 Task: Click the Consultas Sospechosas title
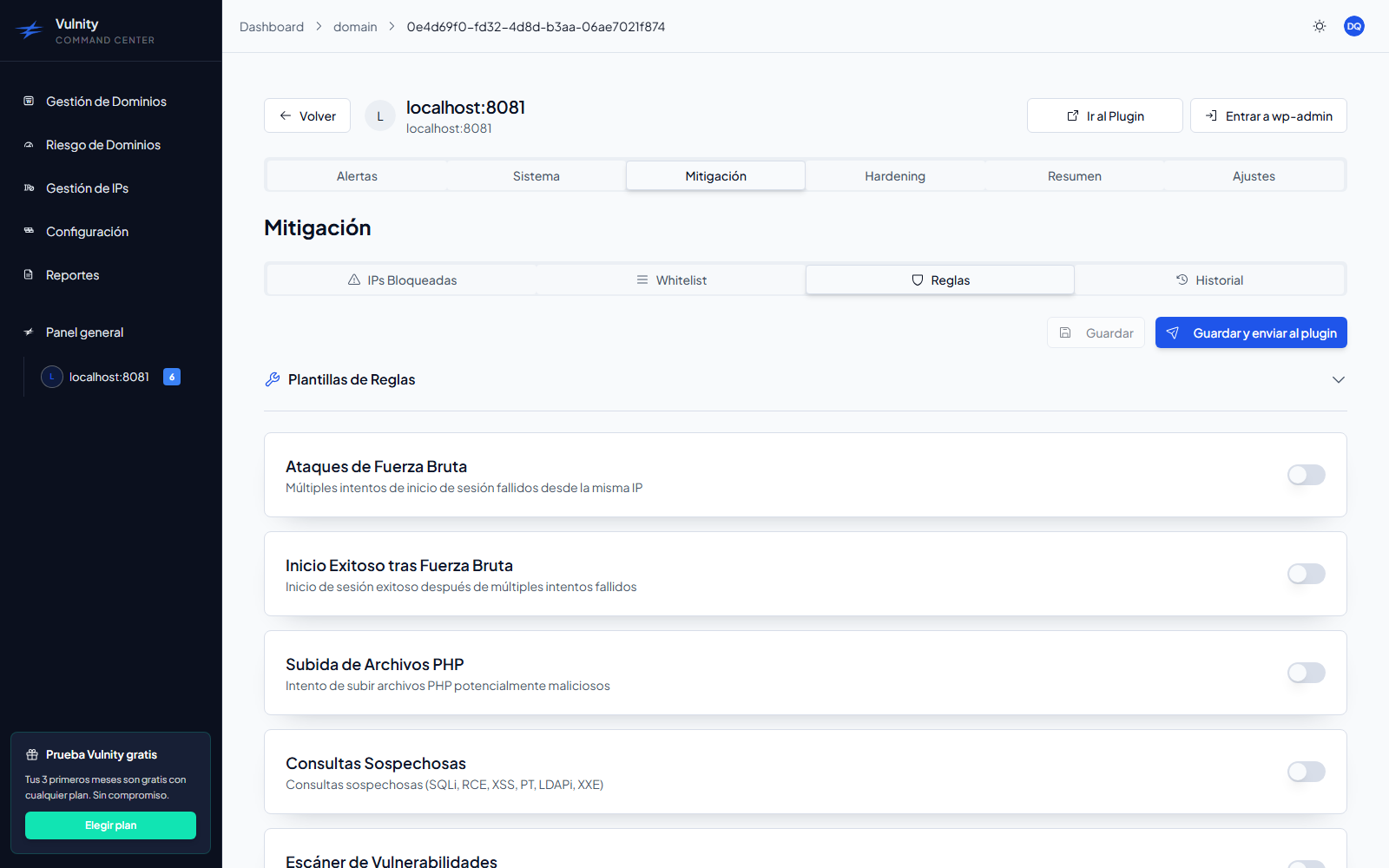click(x=376, y=763)
